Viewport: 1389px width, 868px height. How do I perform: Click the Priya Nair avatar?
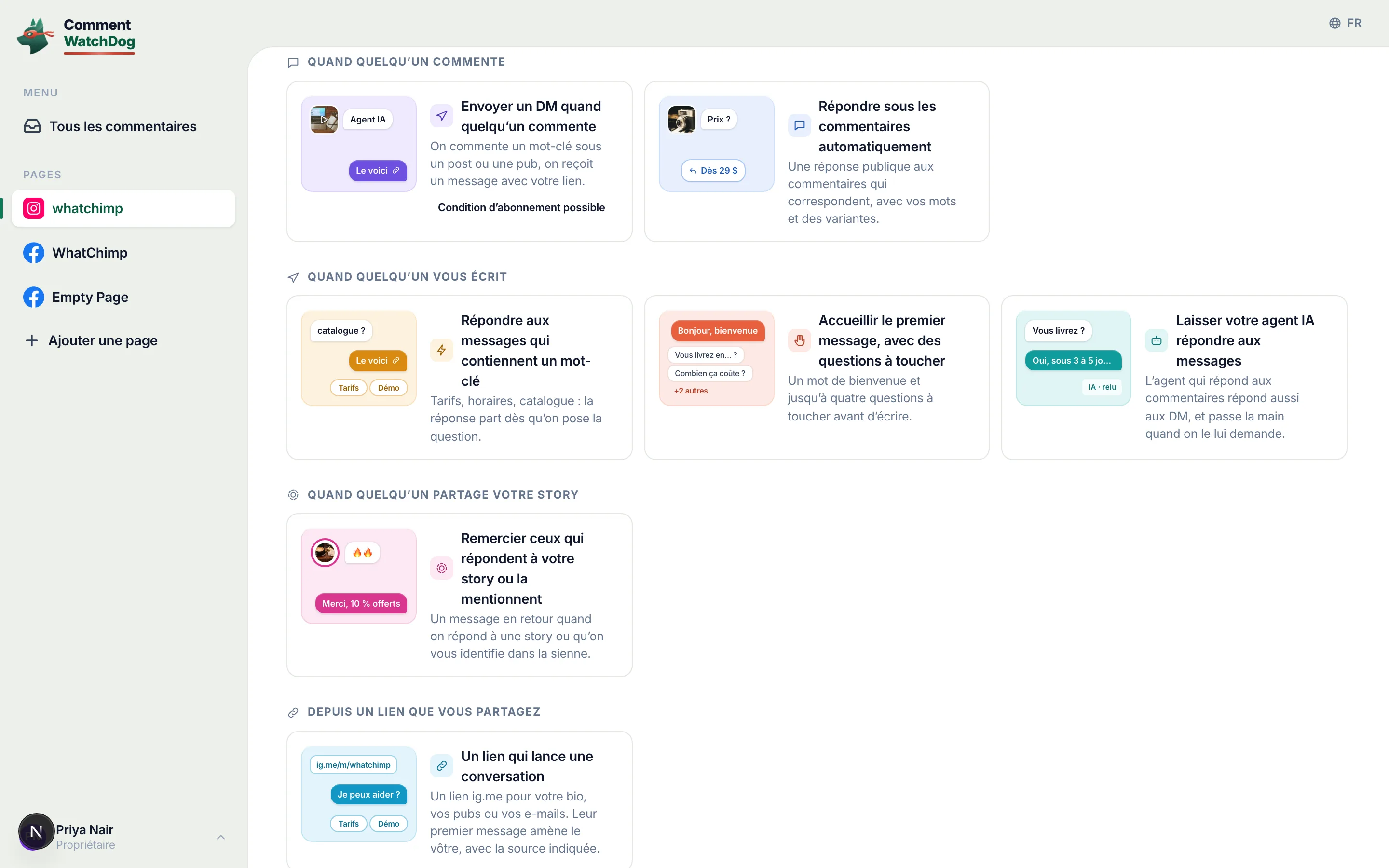point(36,831)
